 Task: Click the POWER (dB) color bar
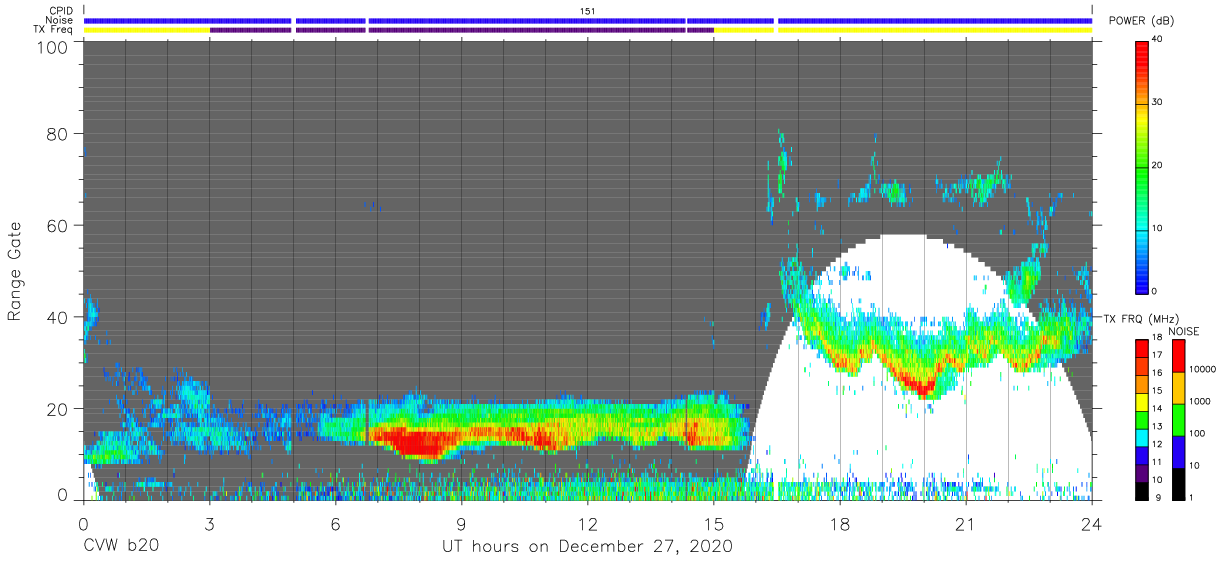(1142, 166)
